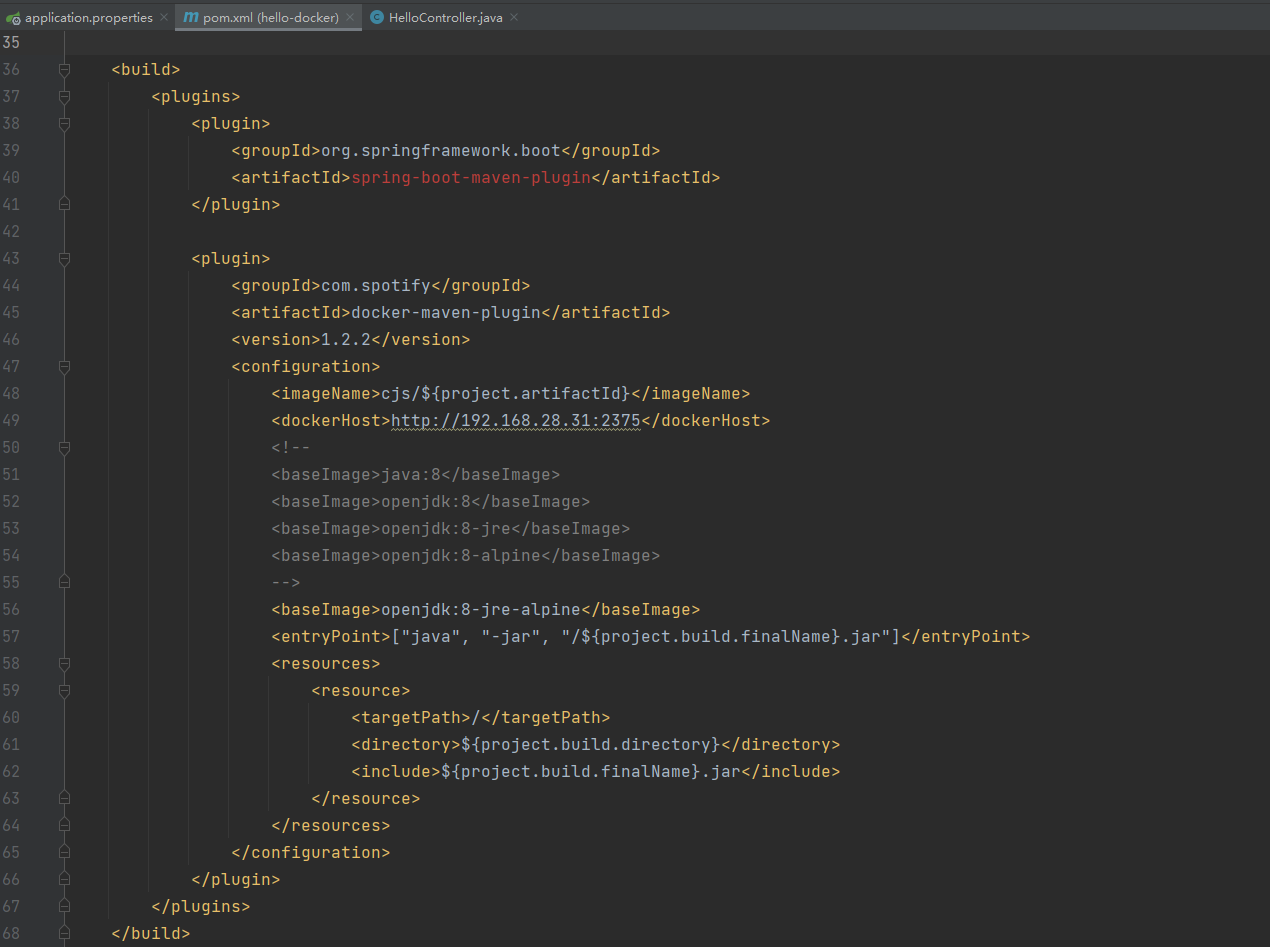Click the </build> fold marker at line 68
Image resolution: width=1270 pixels, height=947 pixels.
point(65,934)
